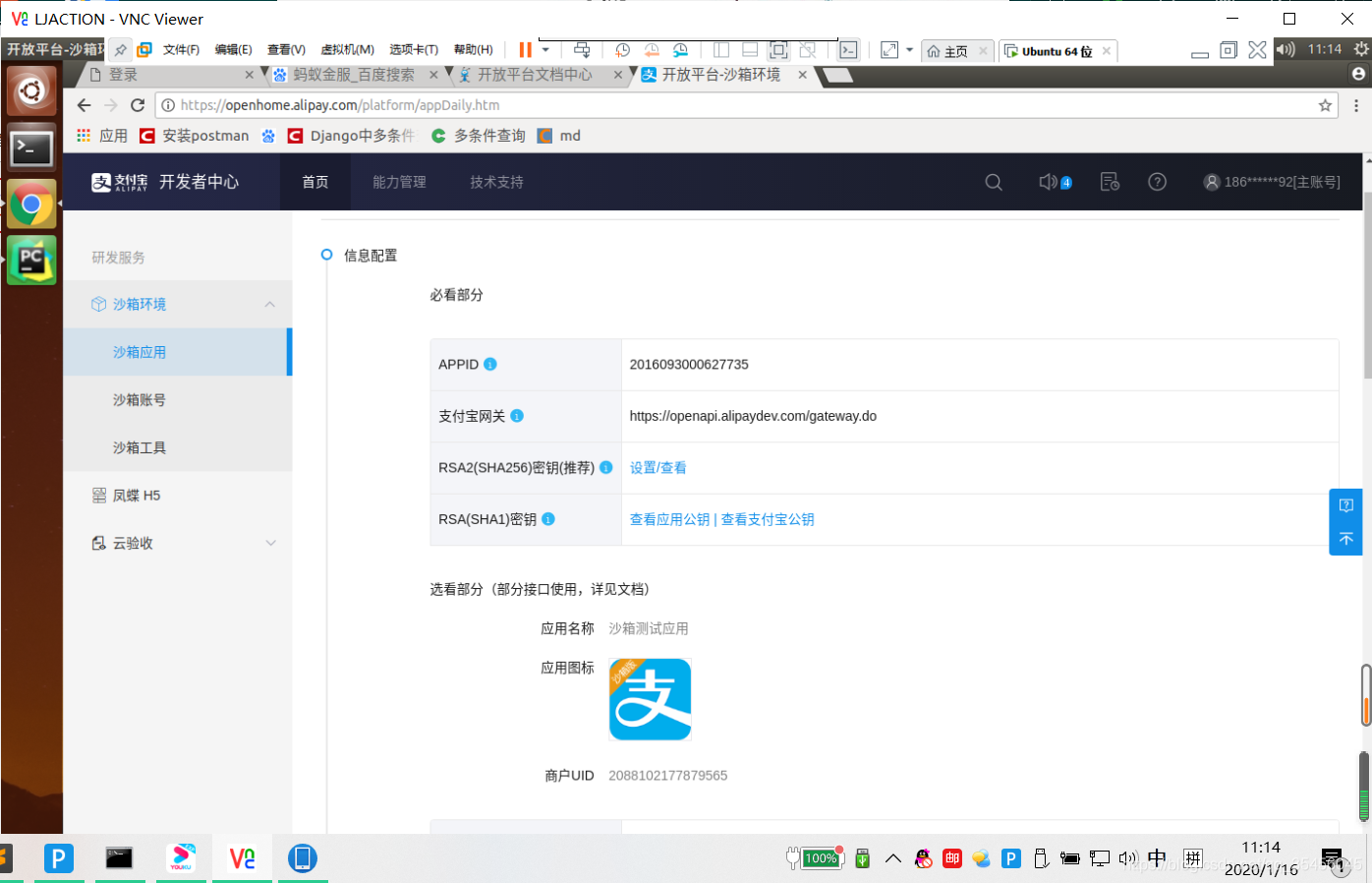1372x883 pixels.
Task: Open account menu 186******92[主账号]
Action: pos(1272,182)
